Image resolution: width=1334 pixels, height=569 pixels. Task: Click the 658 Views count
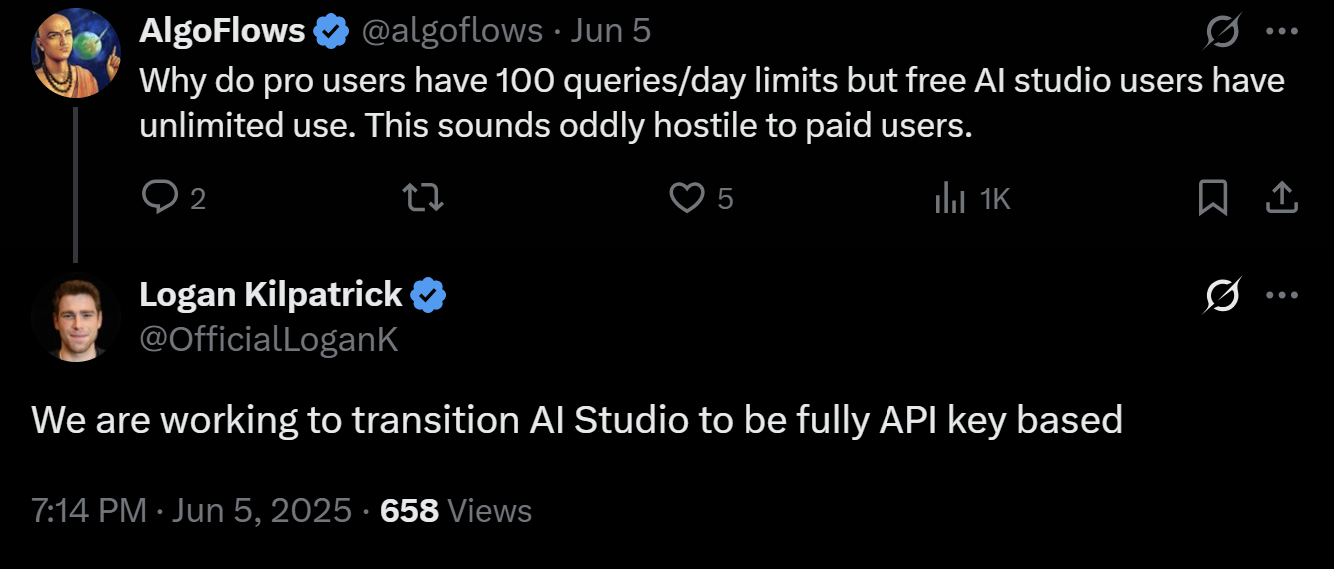(456, 511)
